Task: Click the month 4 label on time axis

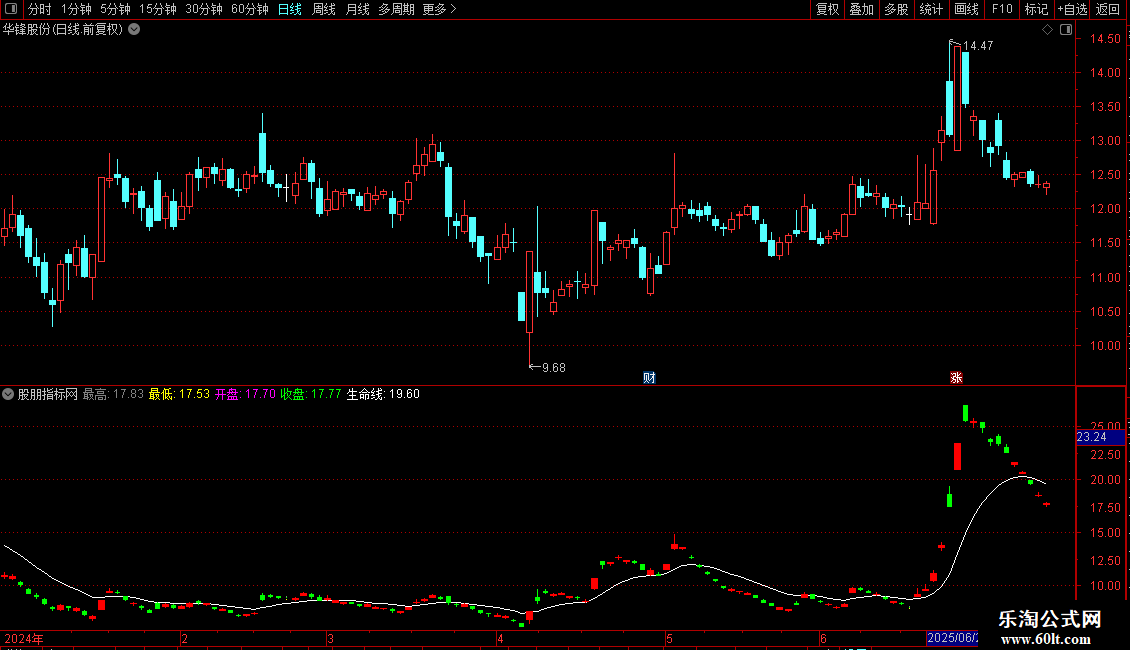Action: (500, 638)
